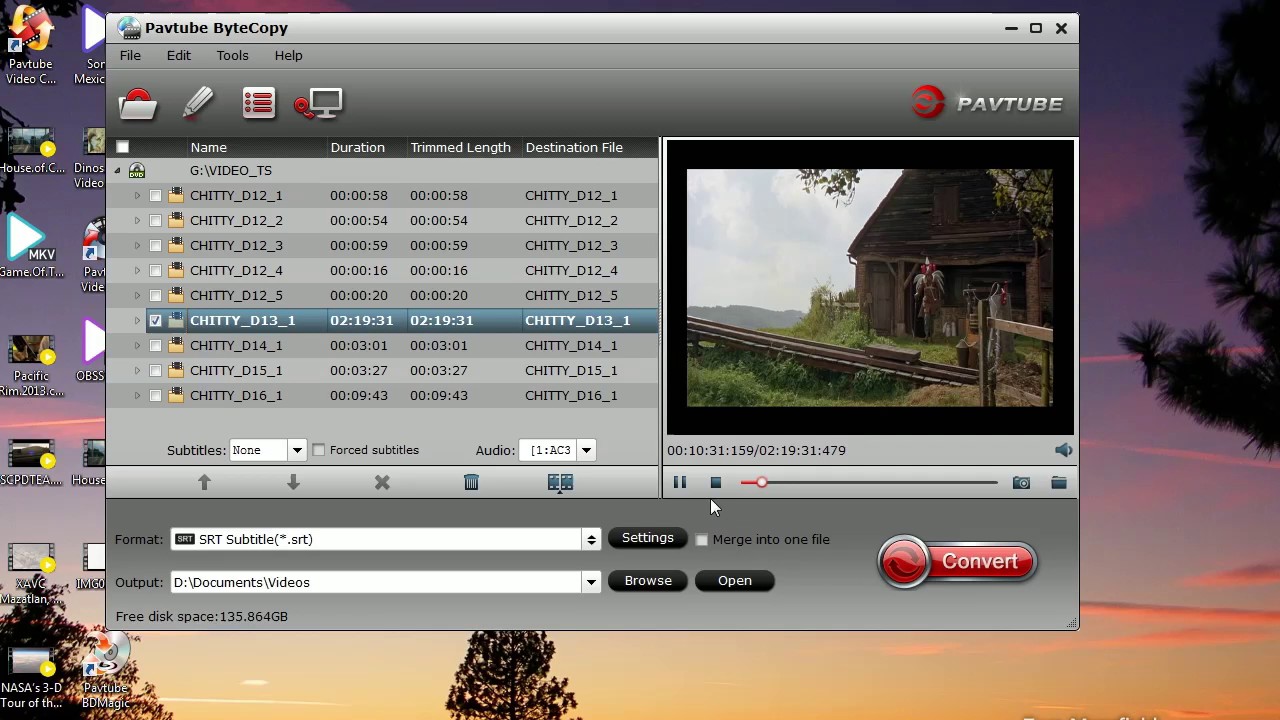Open the Tools menu
1280x720 pixels.
(232, 55)
